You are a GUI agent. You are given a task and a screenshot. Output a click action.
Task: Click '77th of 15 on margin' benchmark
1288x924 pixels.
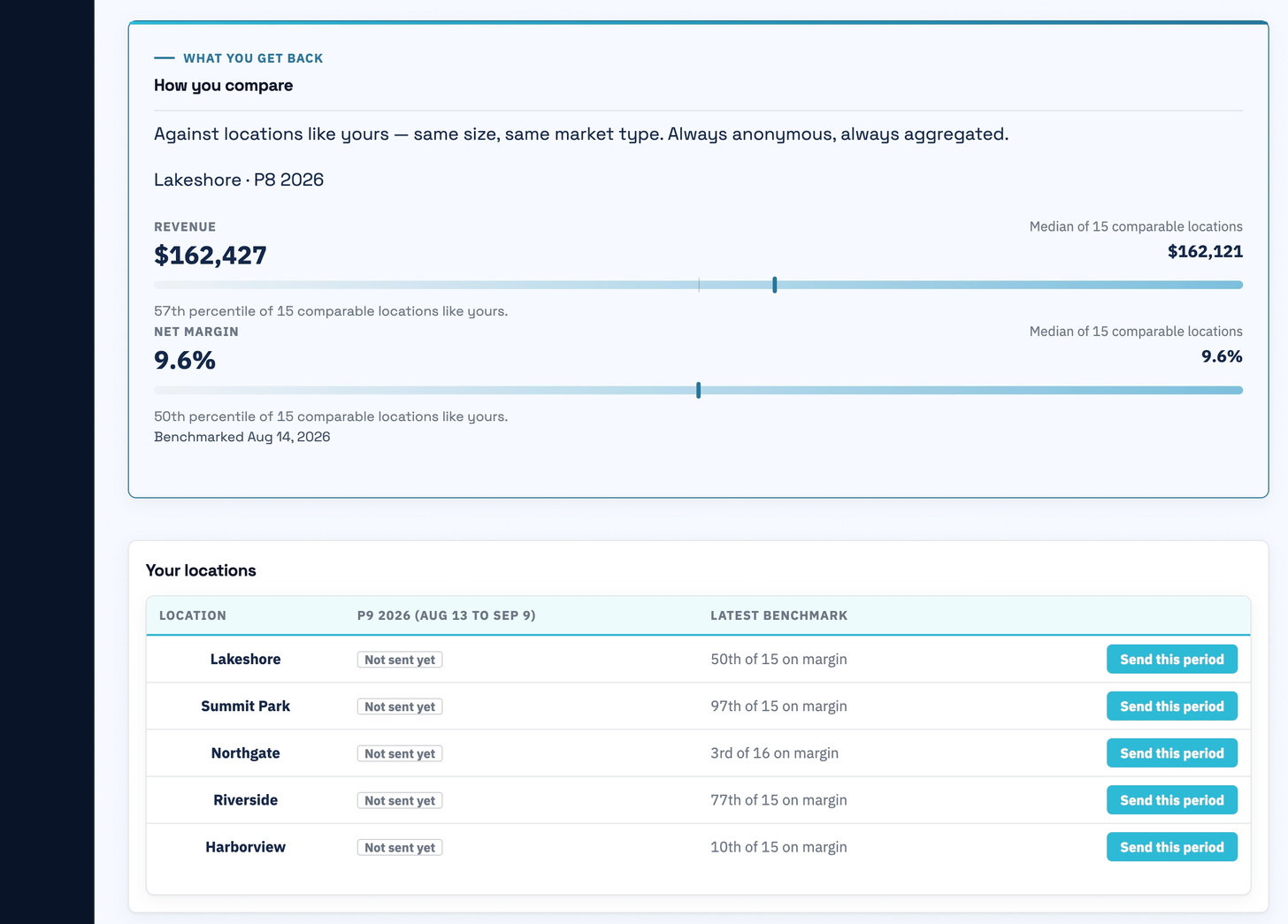coord(778,799)
